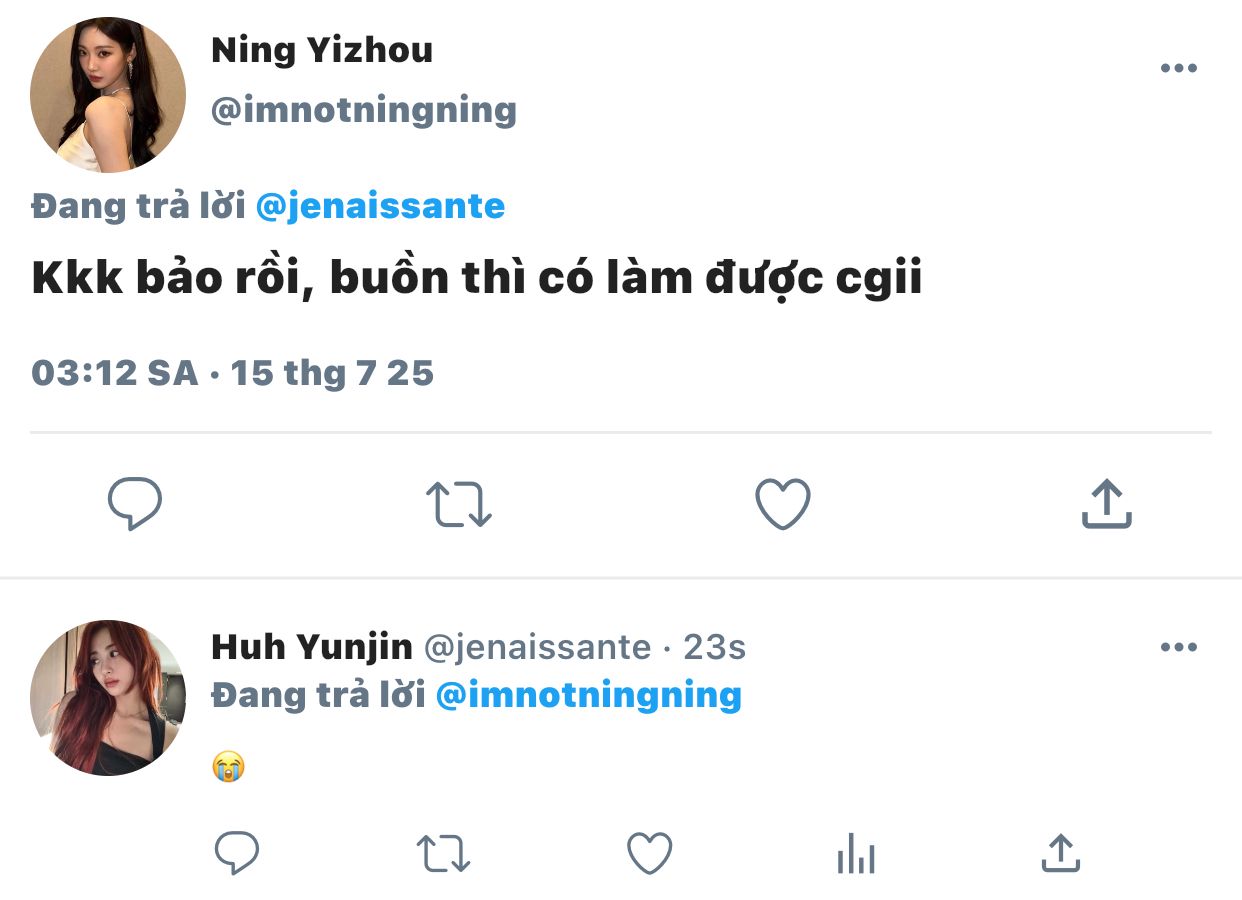Open the Ning Yizhou display name
The width and height of the screenshot is (1242, 900).
(322, 50)
